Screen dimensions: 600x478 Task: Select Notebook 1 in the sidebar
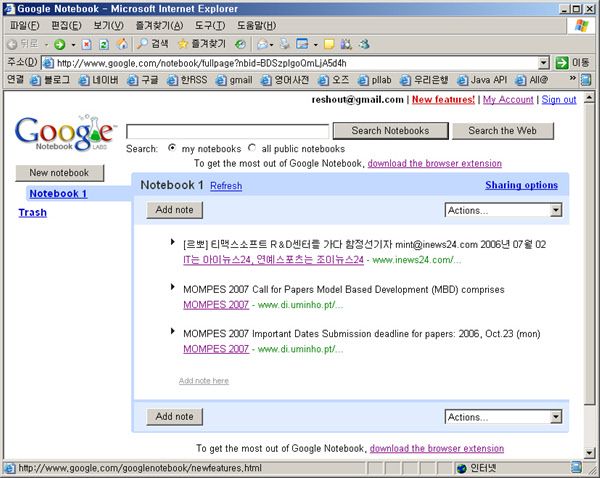(x=58, y=194)
